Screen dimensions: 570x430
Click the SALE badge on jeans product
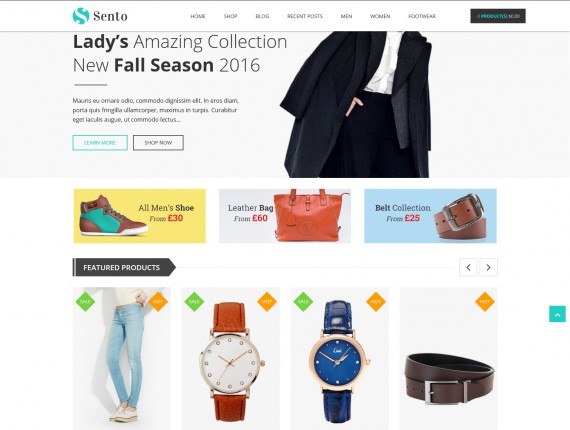pyautogui.click(x=85, y=302)
